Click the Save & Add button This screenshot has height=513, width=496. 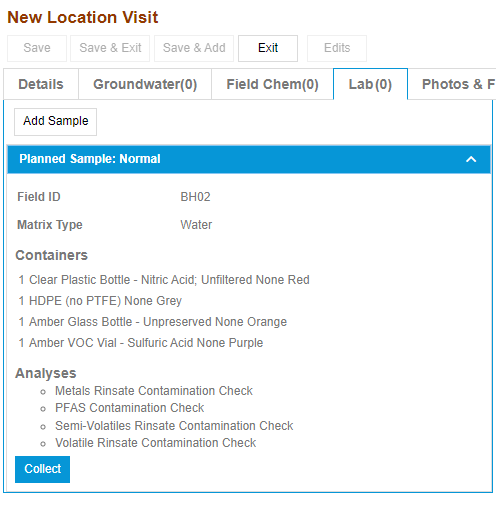pos(194,48)
